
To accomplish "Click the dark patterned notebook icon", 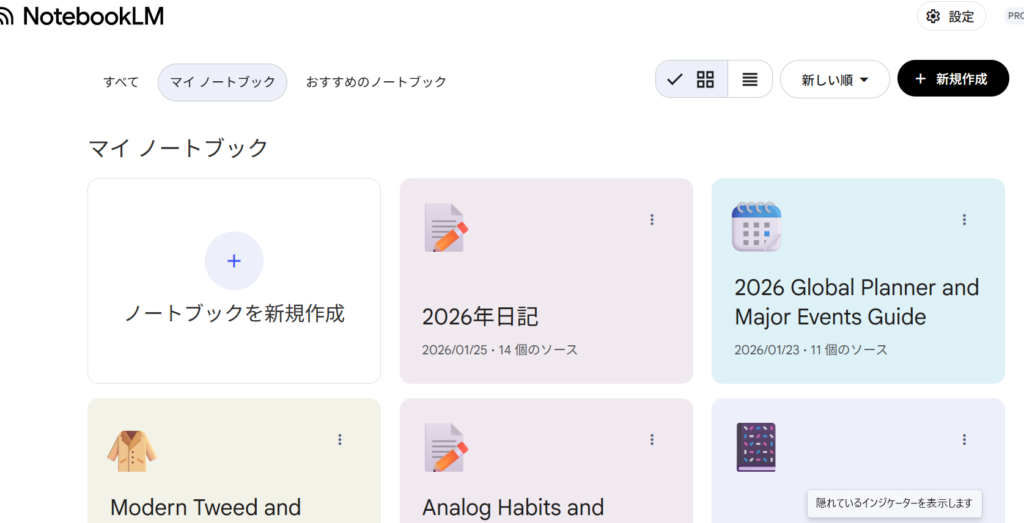I will click(x=756, y=447).
